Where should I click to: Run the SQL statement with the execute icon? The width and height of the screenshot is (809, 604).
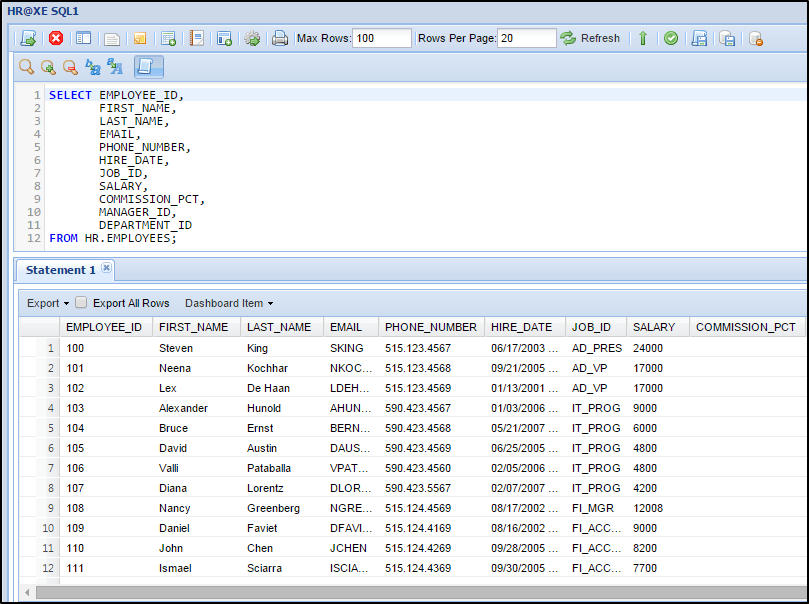(28, 38)
